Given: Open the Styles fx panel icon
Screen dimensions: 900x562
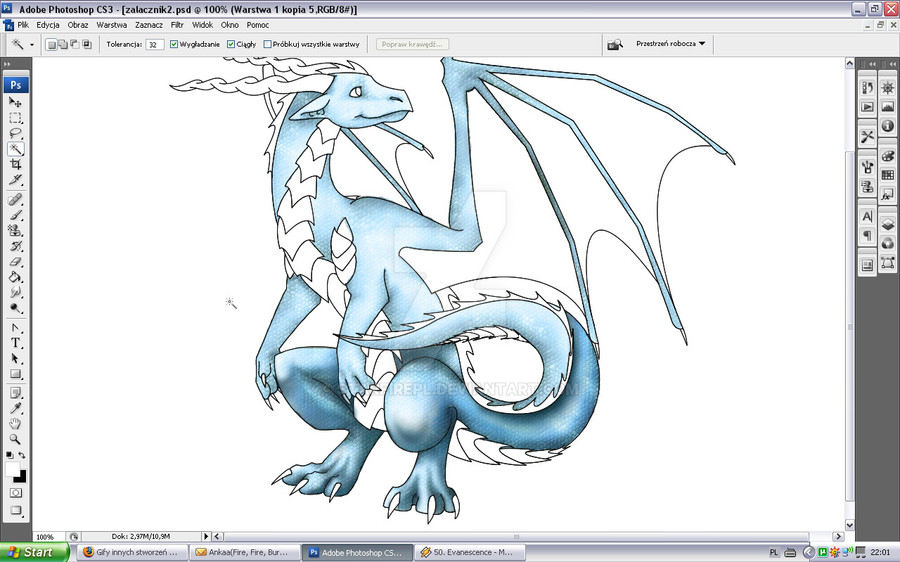Looking at the screenshot, I should 888,195.
